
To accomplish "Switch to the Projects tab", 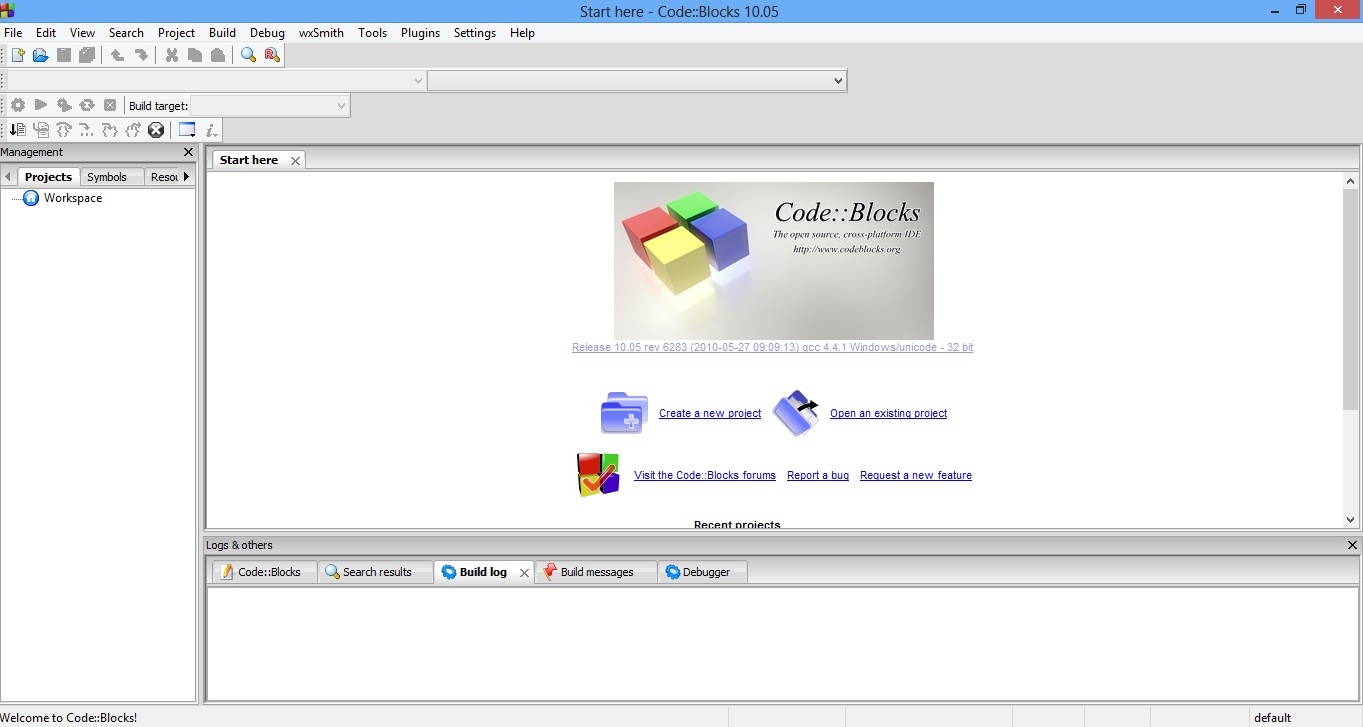I will [x=48, y=177].
